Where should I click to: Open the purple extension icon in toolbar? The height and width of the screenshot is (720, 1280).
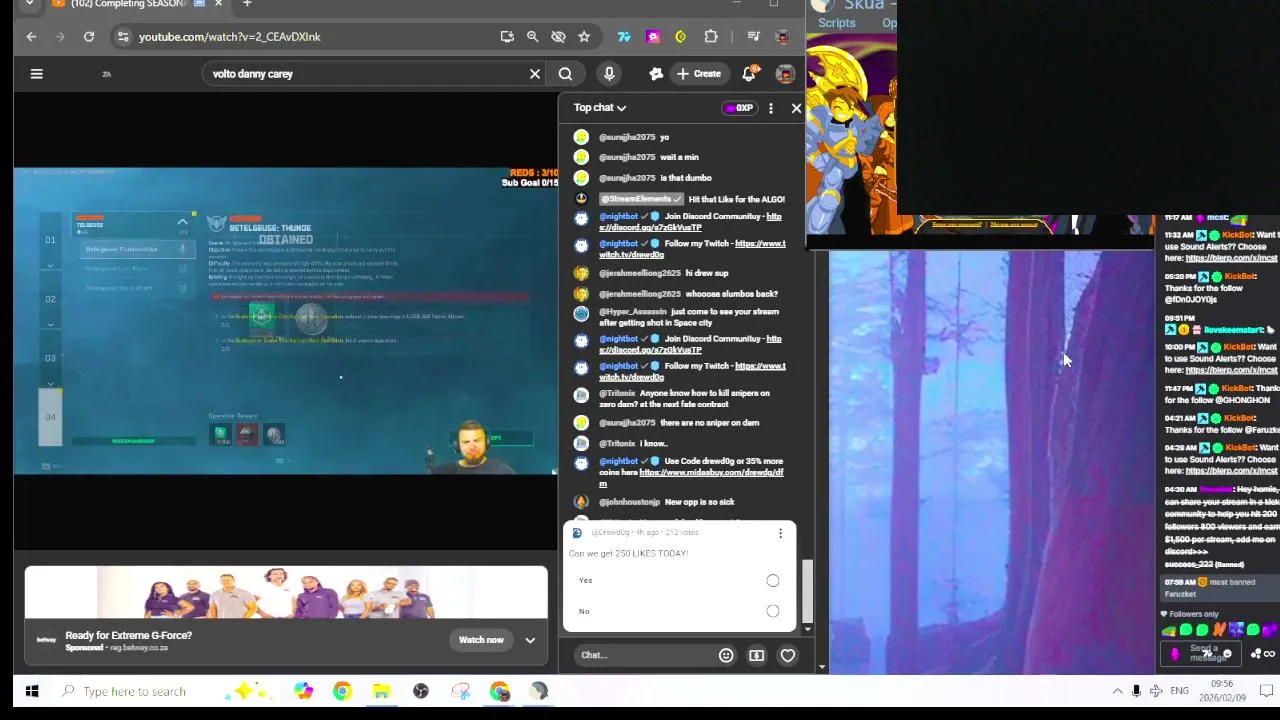tap(653, 37)
